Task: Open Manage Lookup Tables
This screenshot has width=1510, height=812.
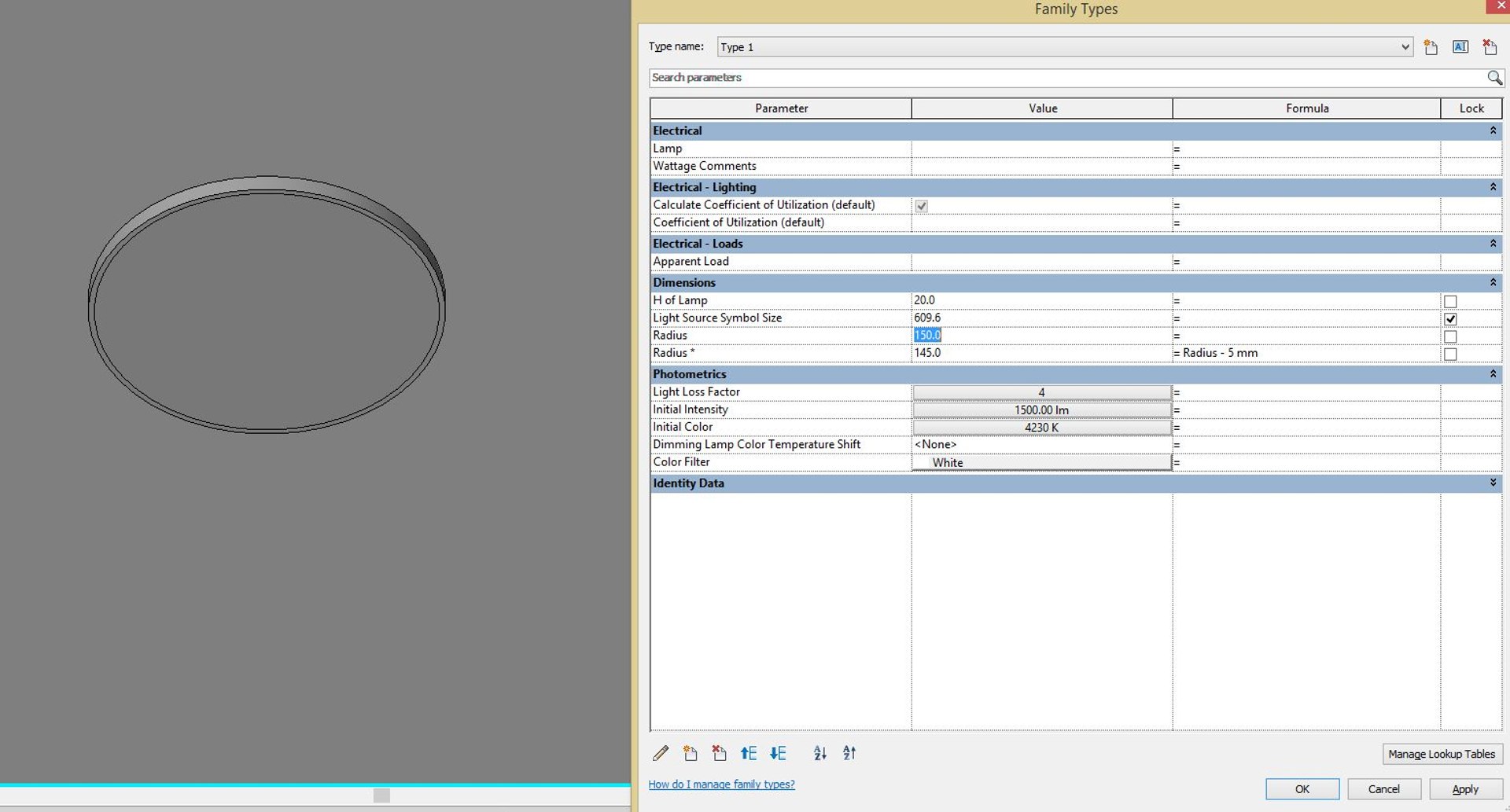Action: pyautogui.click(x=1442, y=754)
